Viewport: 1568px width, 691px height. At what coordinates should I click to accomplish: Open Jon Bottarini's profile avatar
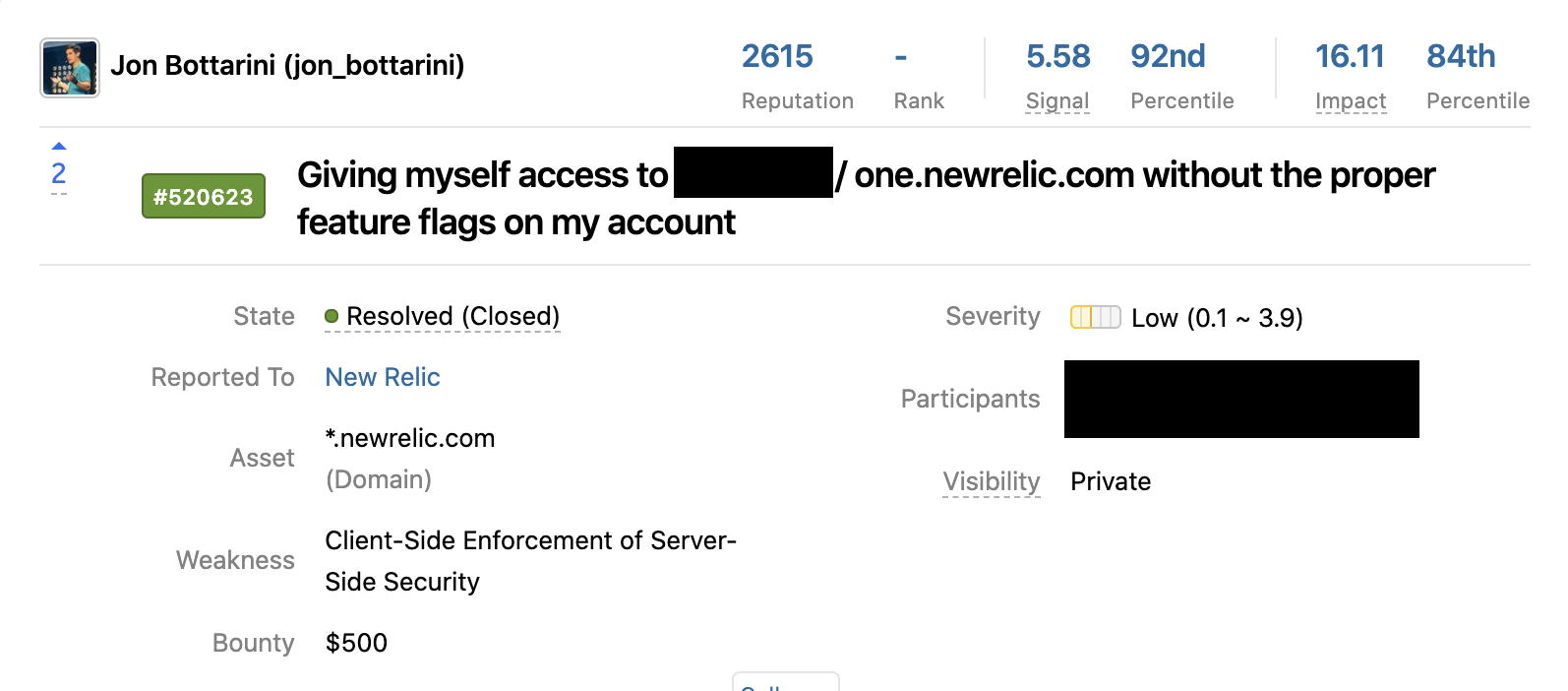coord(69,67)
